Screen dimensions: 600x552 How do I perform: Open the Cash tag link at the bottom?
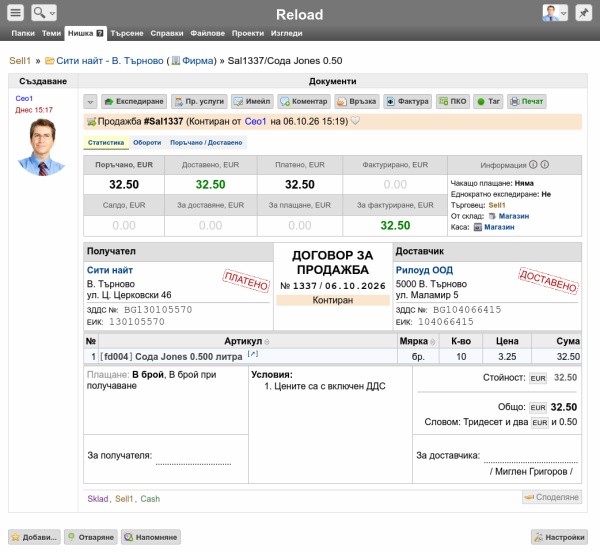coord(150,499)
